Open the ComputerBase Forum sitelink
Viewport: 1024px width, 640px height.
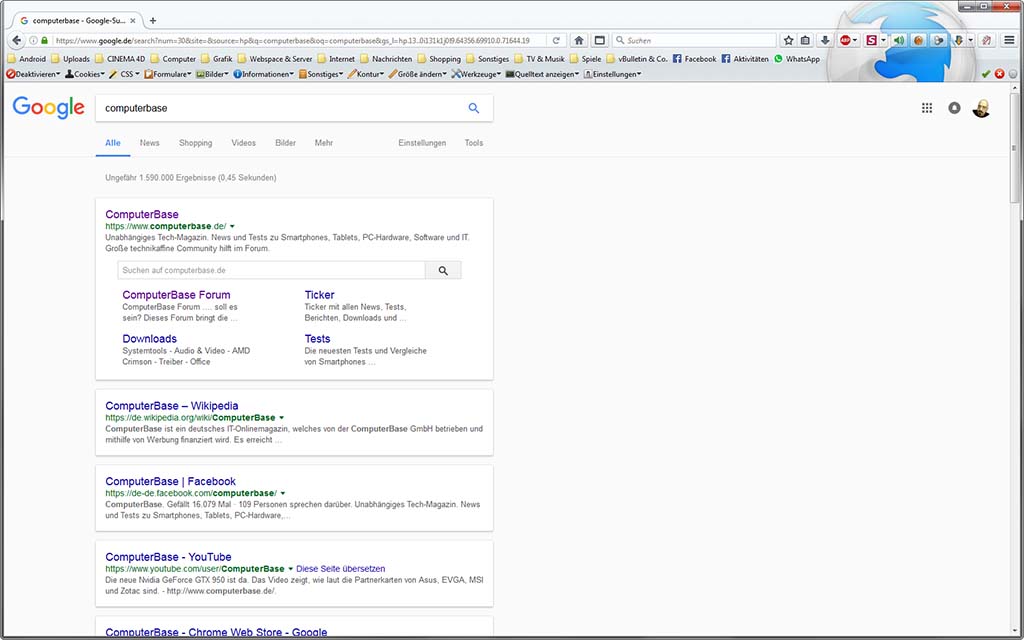176,295
